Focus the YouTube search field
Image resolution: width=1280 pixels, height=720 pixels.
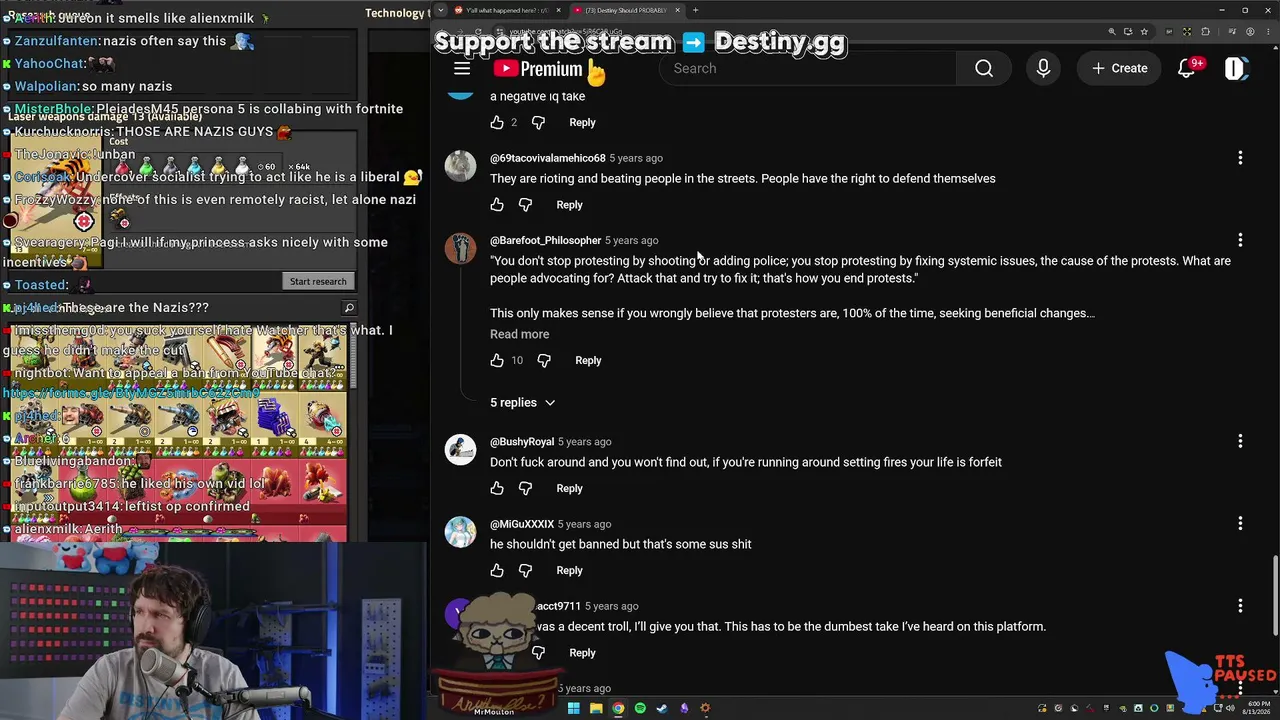(807, 68)
